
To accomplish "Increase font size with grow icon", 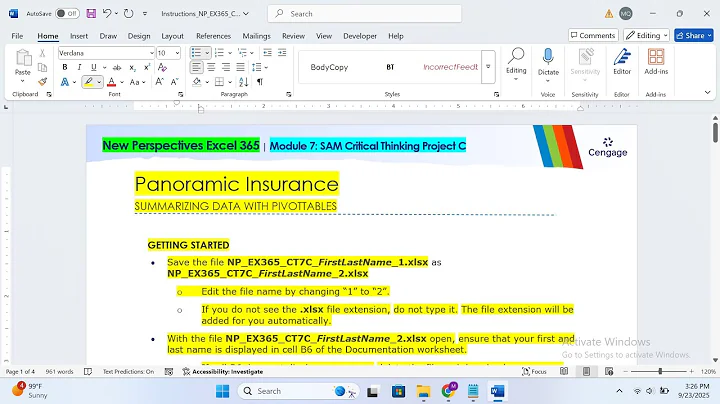I will (x=159, y=82).
